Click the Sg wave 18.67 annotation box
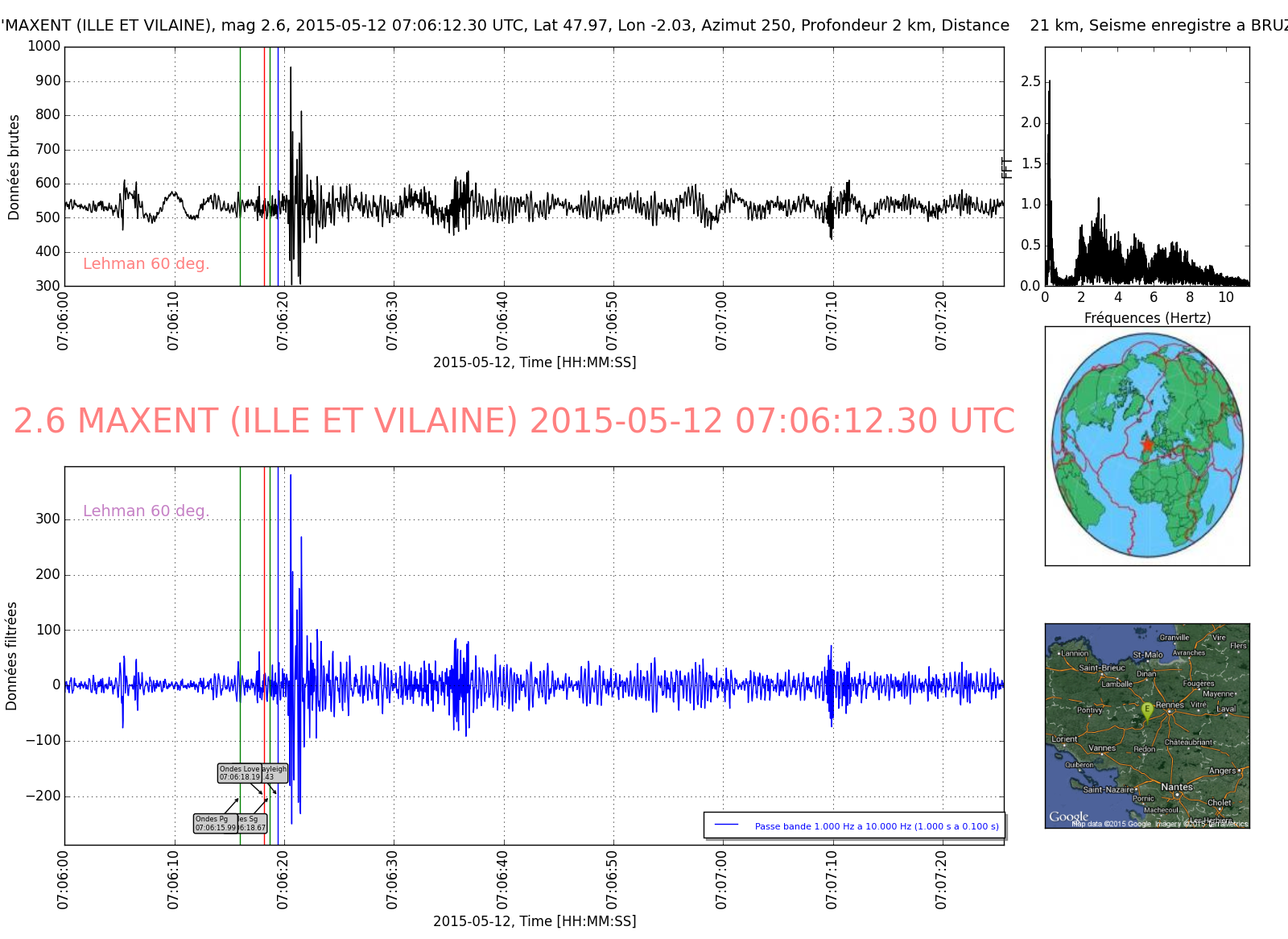 coord(253,823)
